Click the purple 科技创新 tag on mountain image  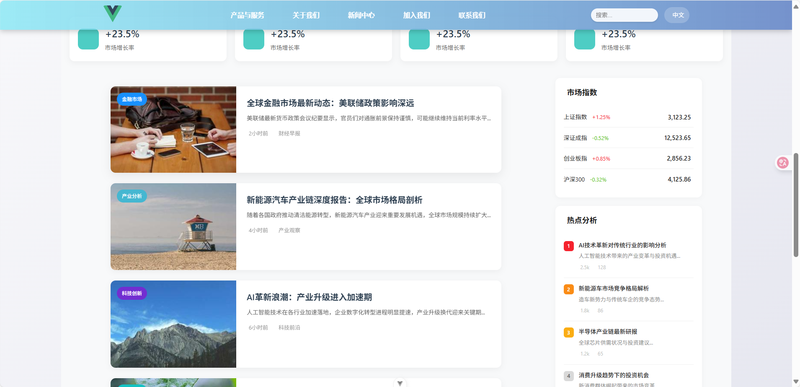point(132,293)
